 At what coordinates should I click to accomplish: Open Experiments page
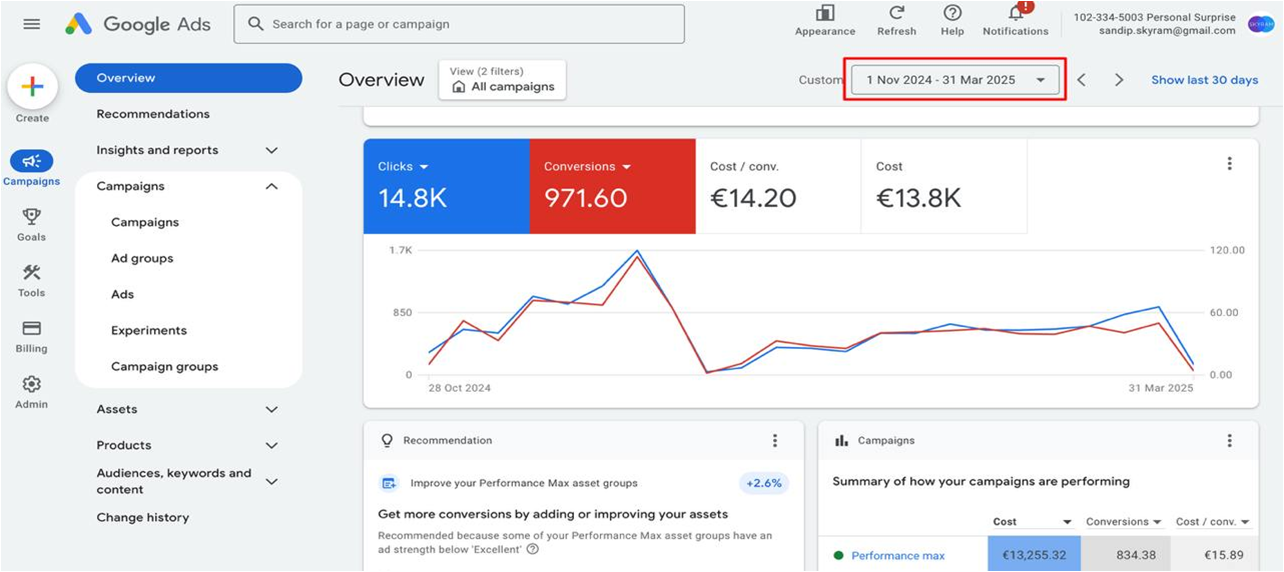tap(149, 330)
